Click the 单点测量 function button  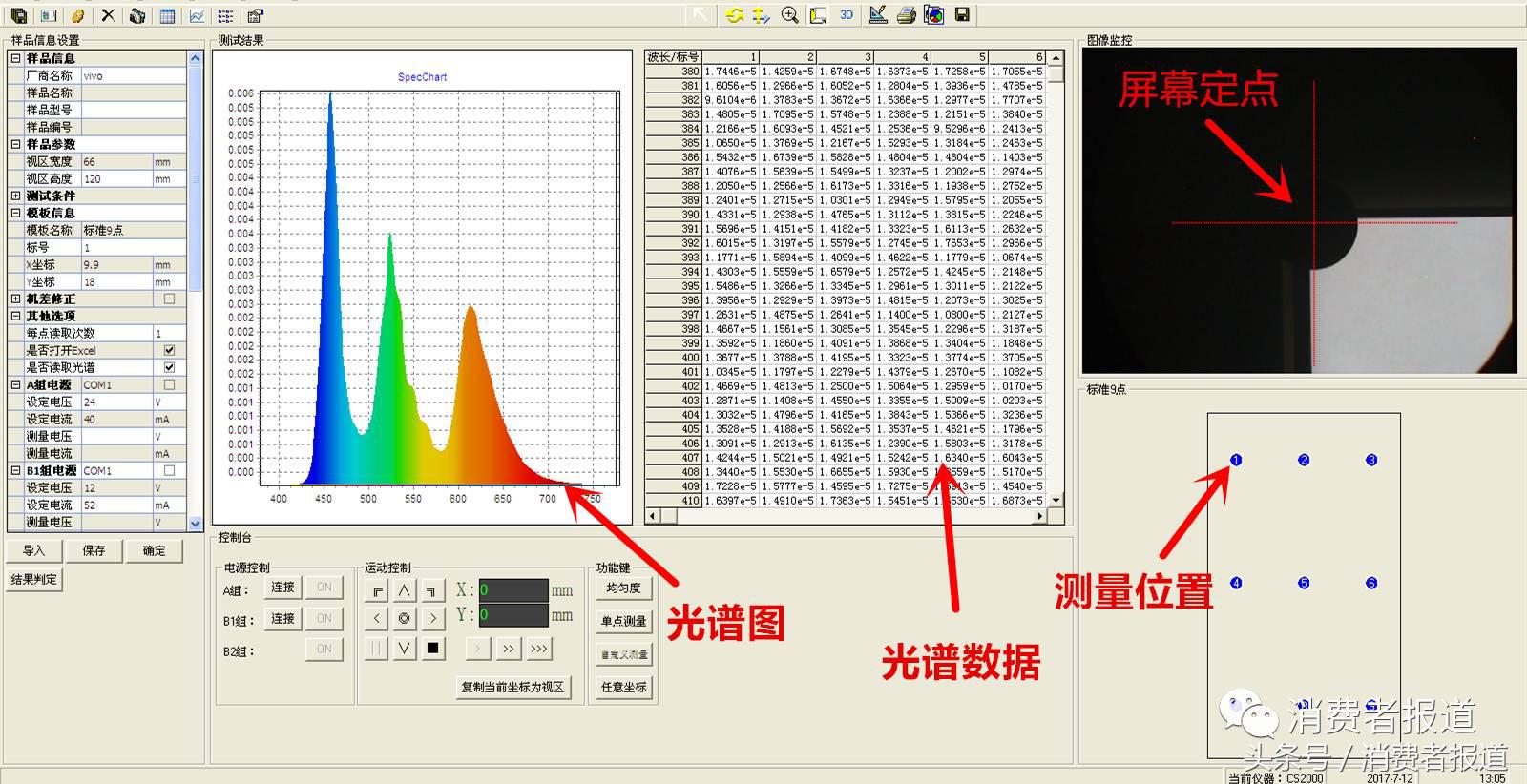click(x=623, y=621)
